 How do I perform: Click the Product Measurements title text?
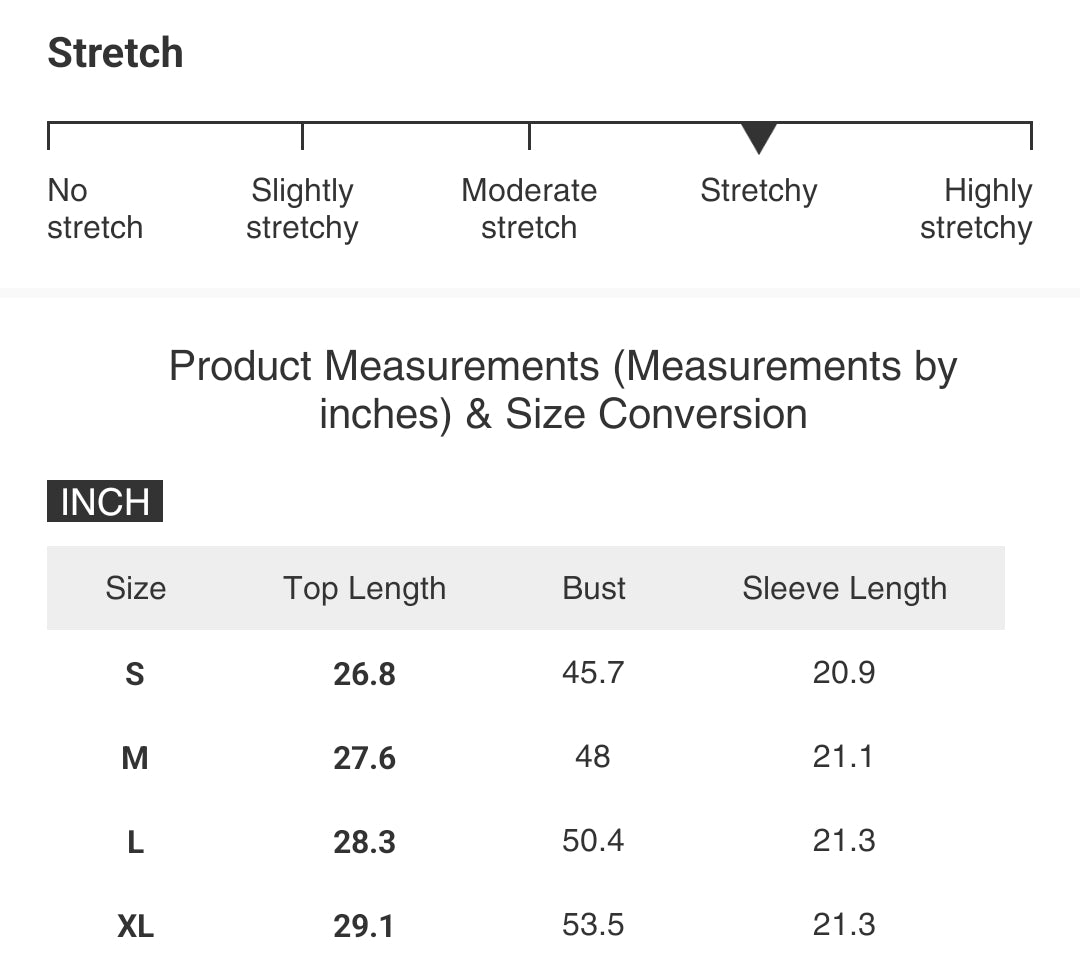[563, 390]
